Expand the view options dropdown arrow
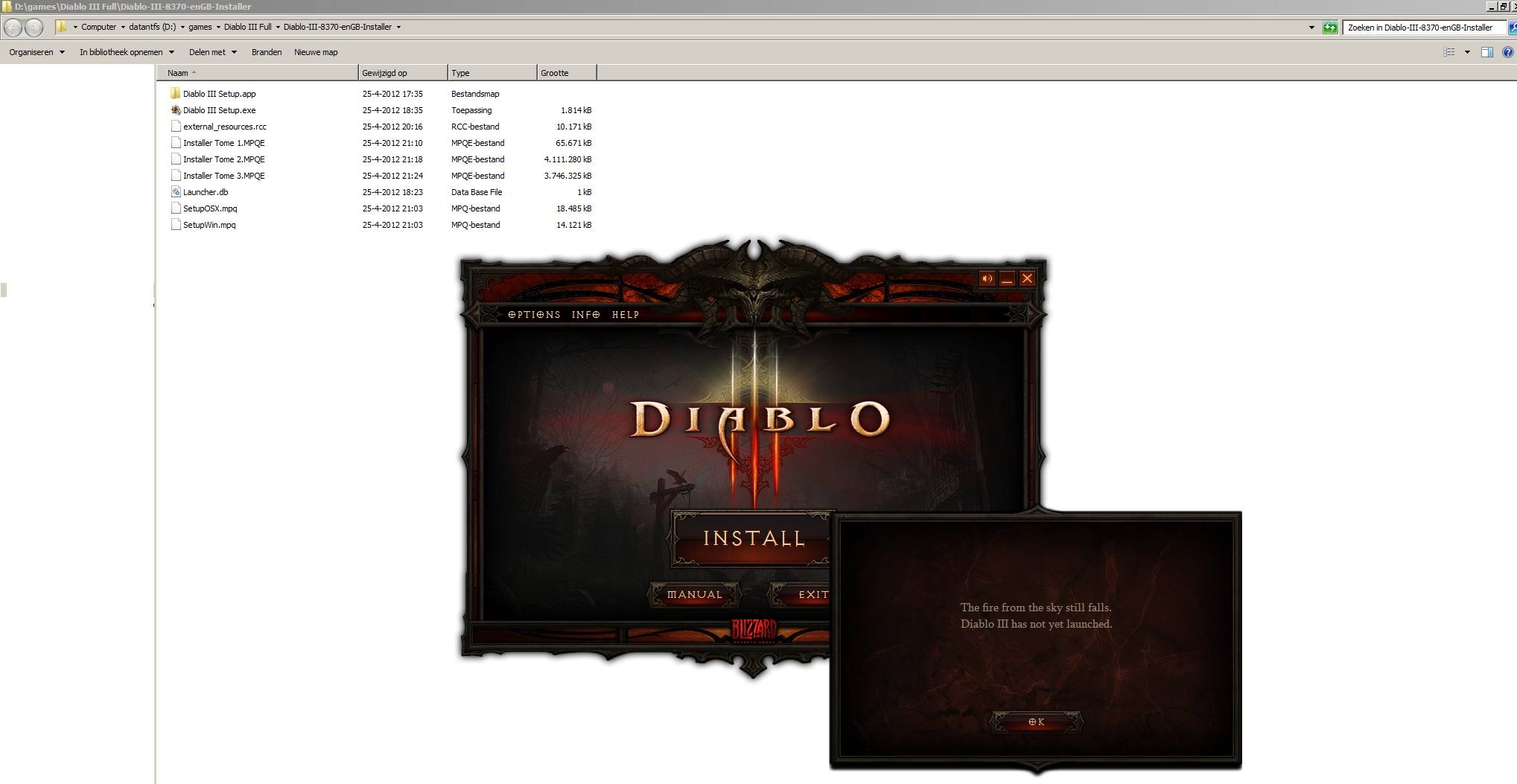Screen dimensions: 1517x784 coord(1467,52)
